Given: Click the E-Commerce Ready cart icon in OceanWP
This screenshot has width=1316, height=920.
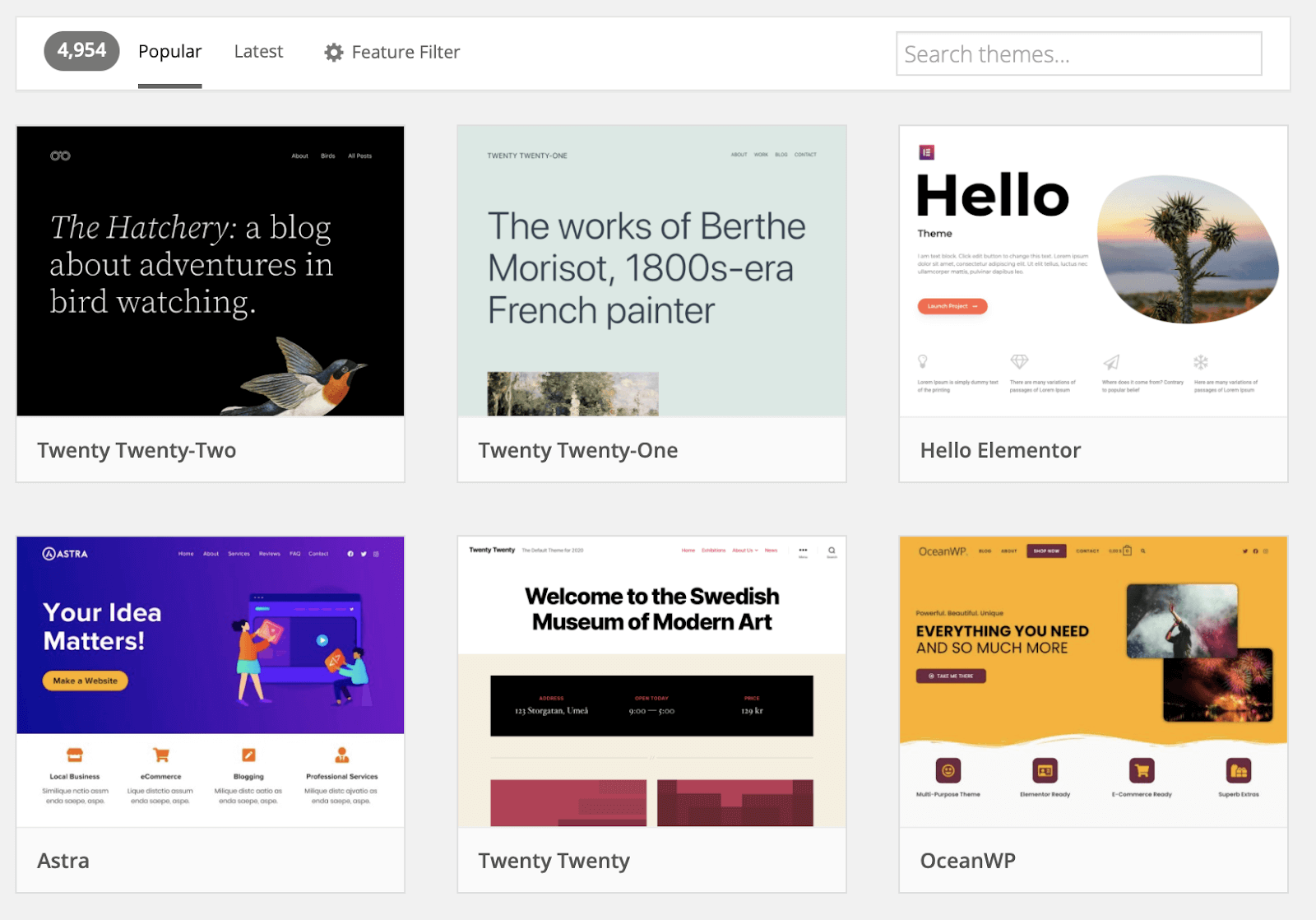Looking at the screenshot, I should click(x=1142, y=770).
